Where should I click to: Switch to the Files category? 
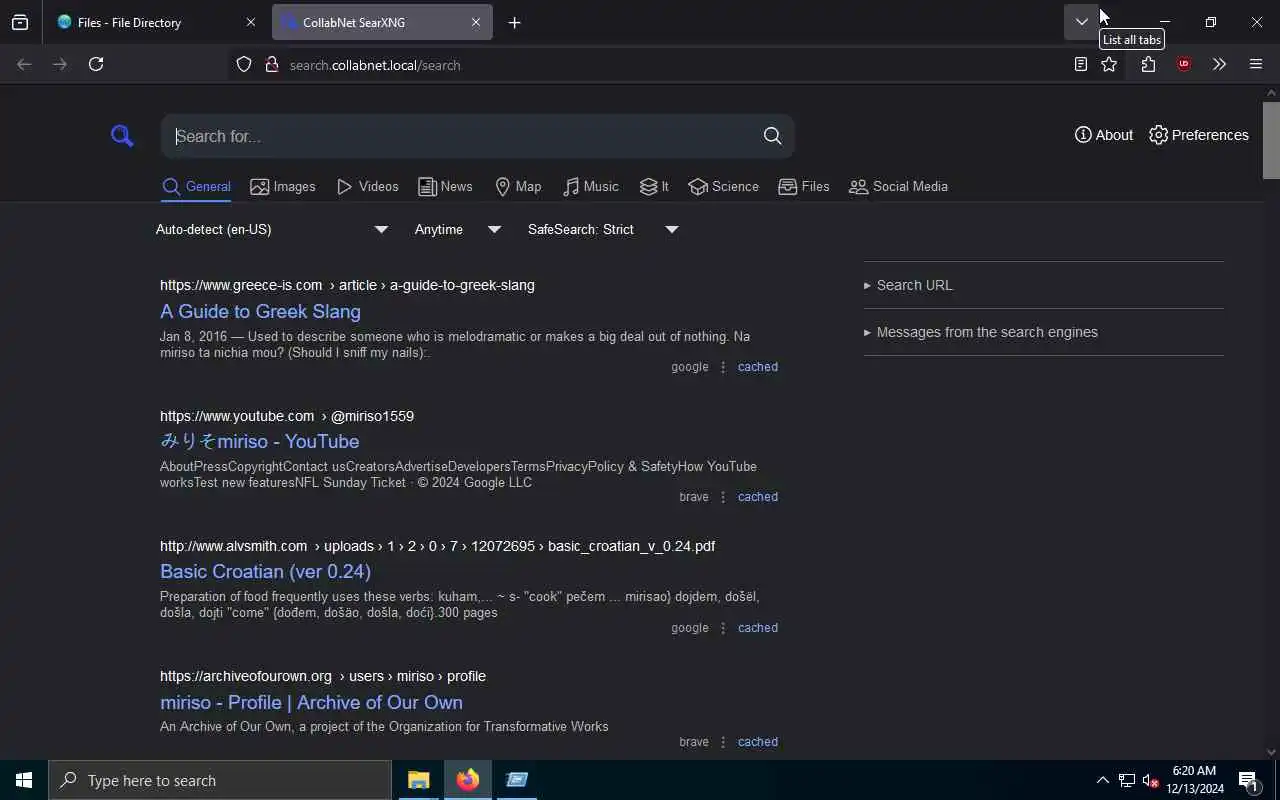coord(804,186)
